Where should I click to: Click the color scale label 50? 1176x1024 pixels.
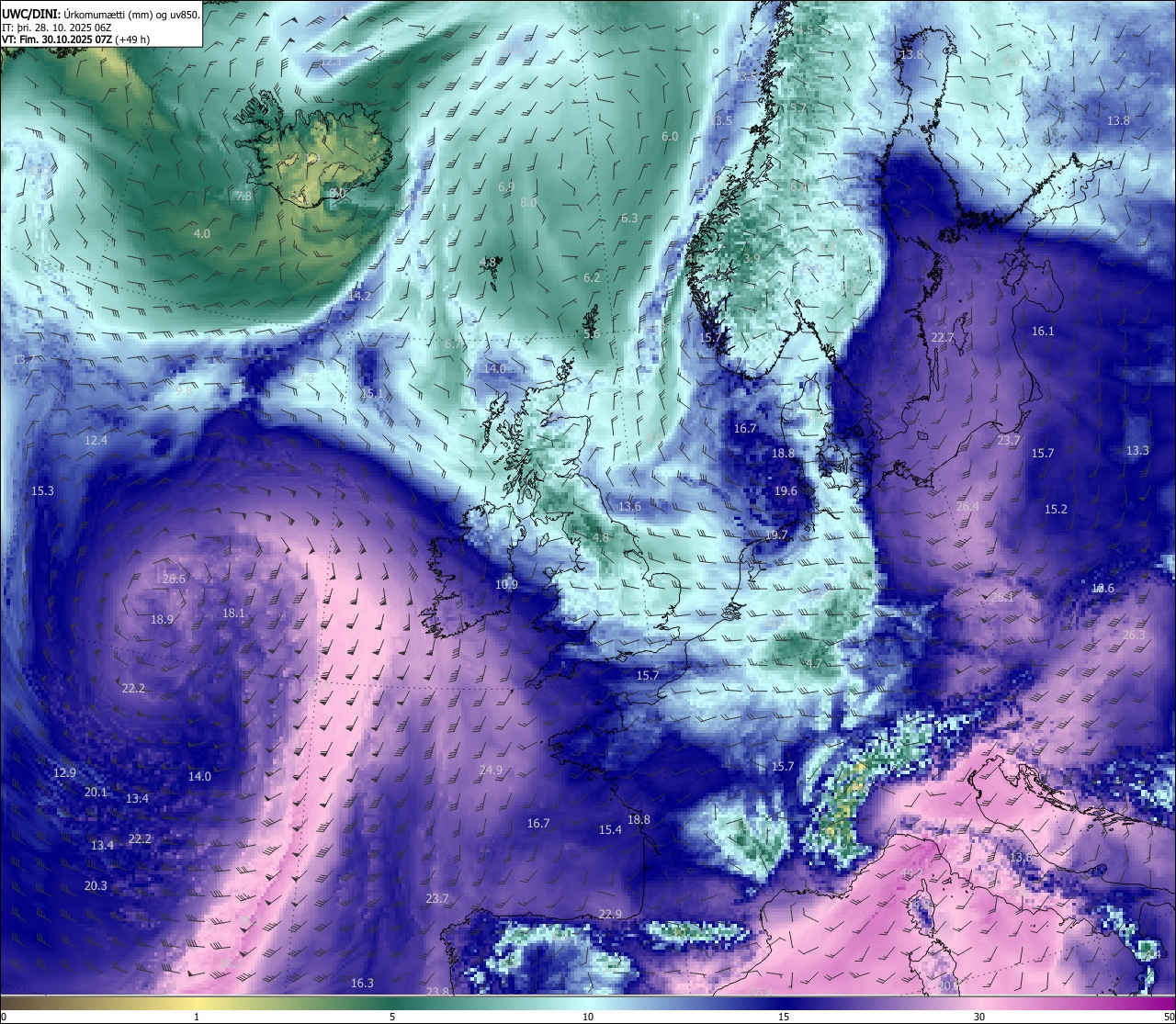(1169, 1017)
